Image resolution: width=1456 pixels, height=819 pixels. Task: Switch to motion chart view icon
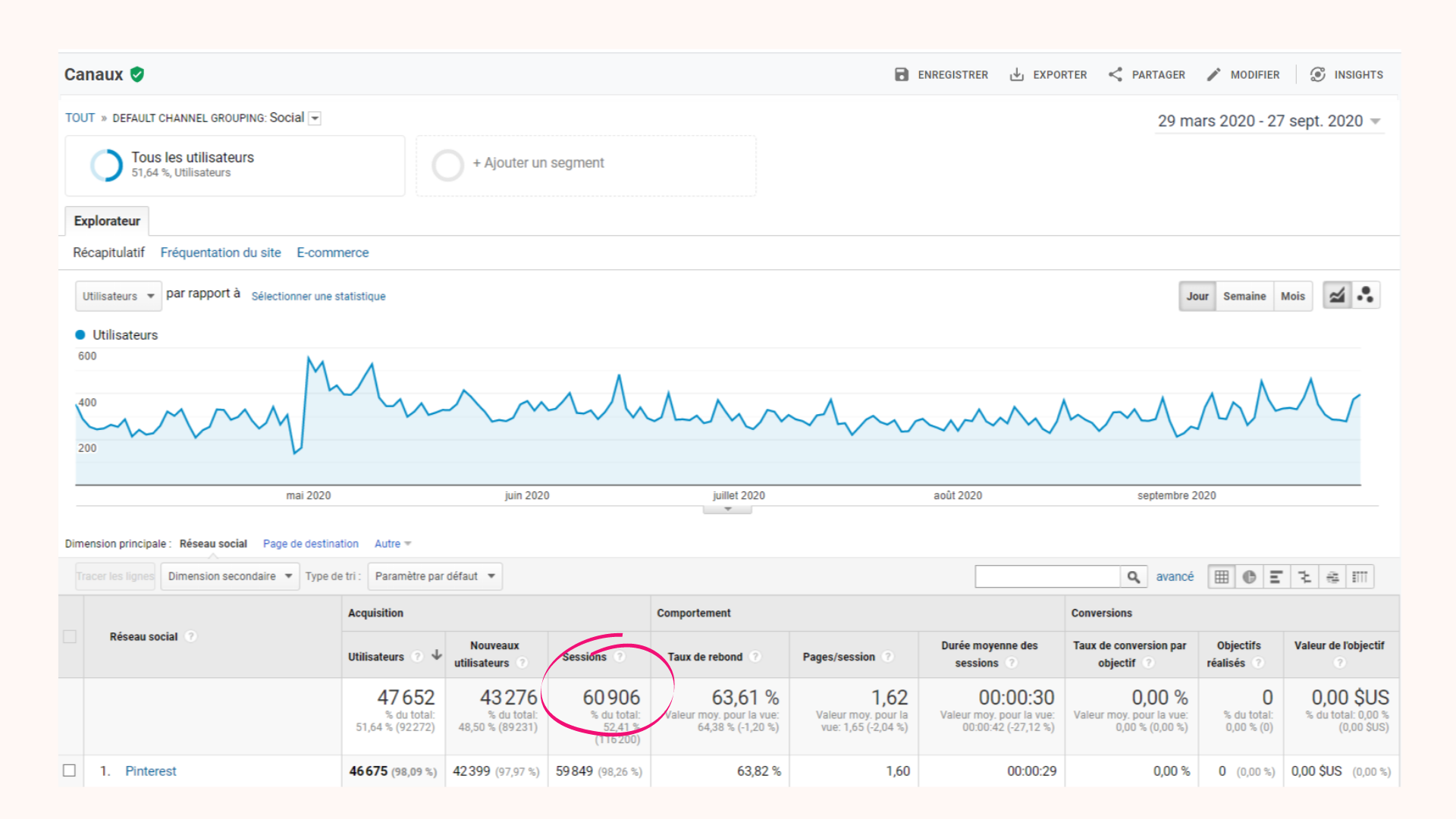click(1366, 296)
